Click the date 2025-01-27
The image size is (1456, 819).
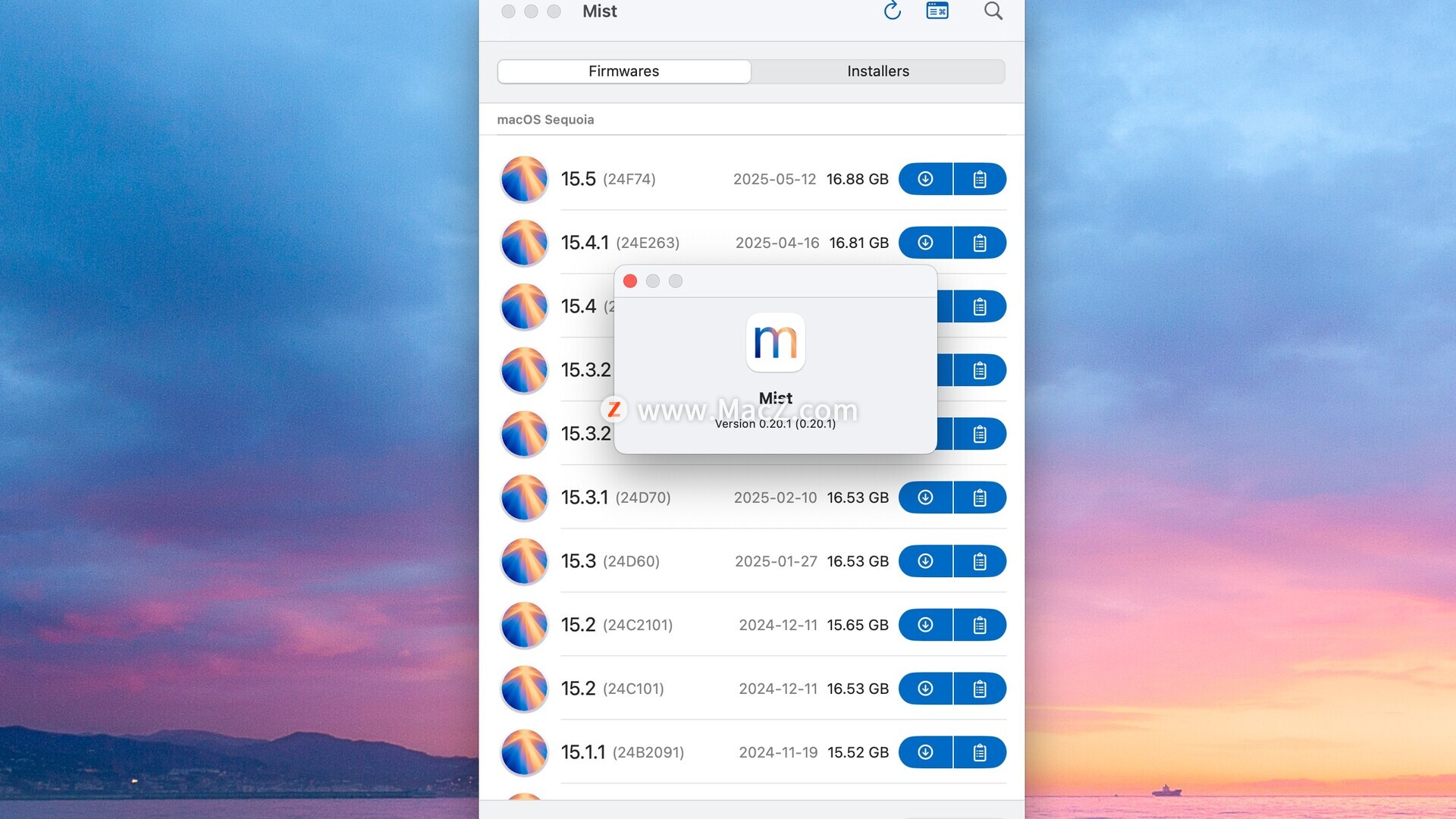[776, 561]
